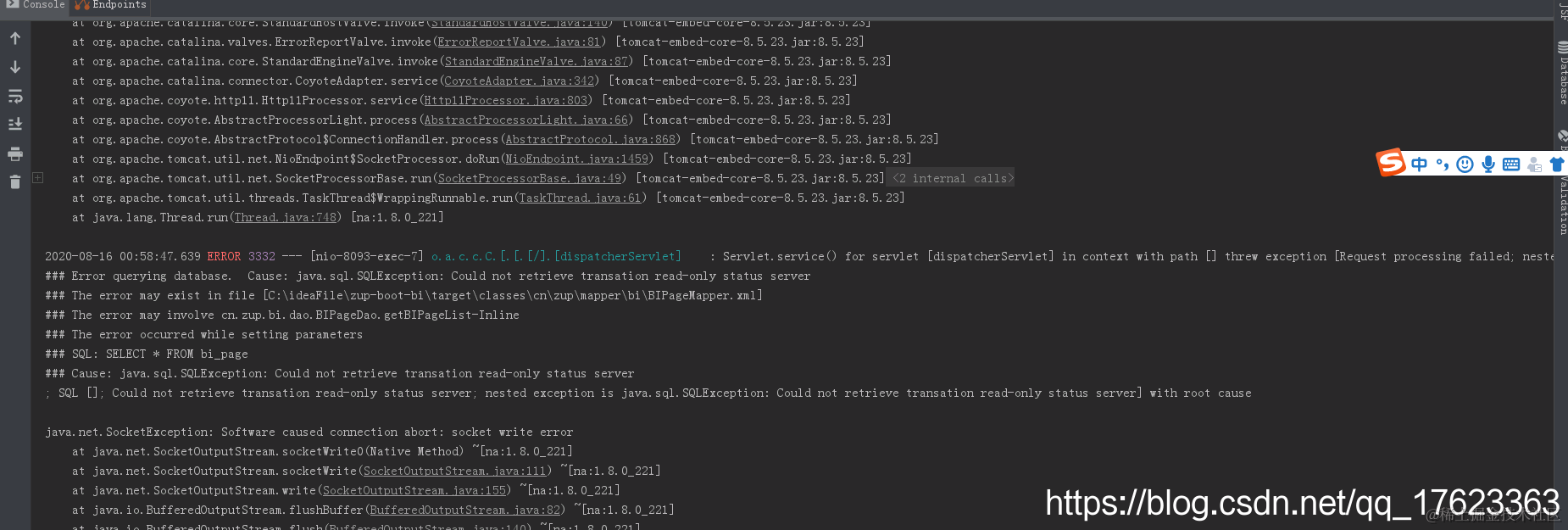
Task: Click the BIPageDao.getBIPageList-Inline line
Action: pyautogui.click(x=282, y=315)
